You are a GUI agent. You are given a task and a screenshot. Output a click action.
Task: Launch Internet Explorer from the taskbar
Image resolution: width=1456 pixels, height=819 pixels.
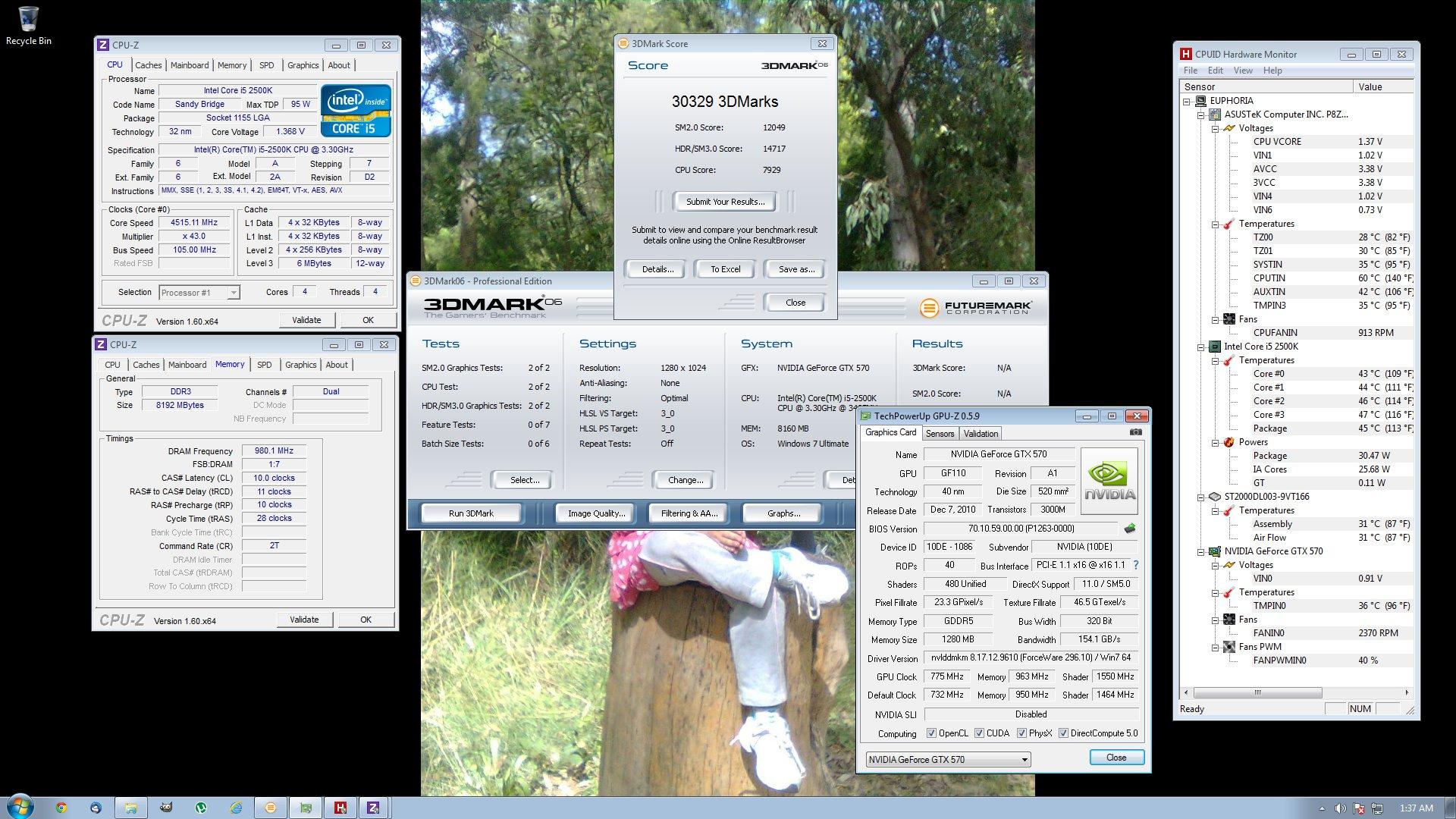tap(236, 808)
